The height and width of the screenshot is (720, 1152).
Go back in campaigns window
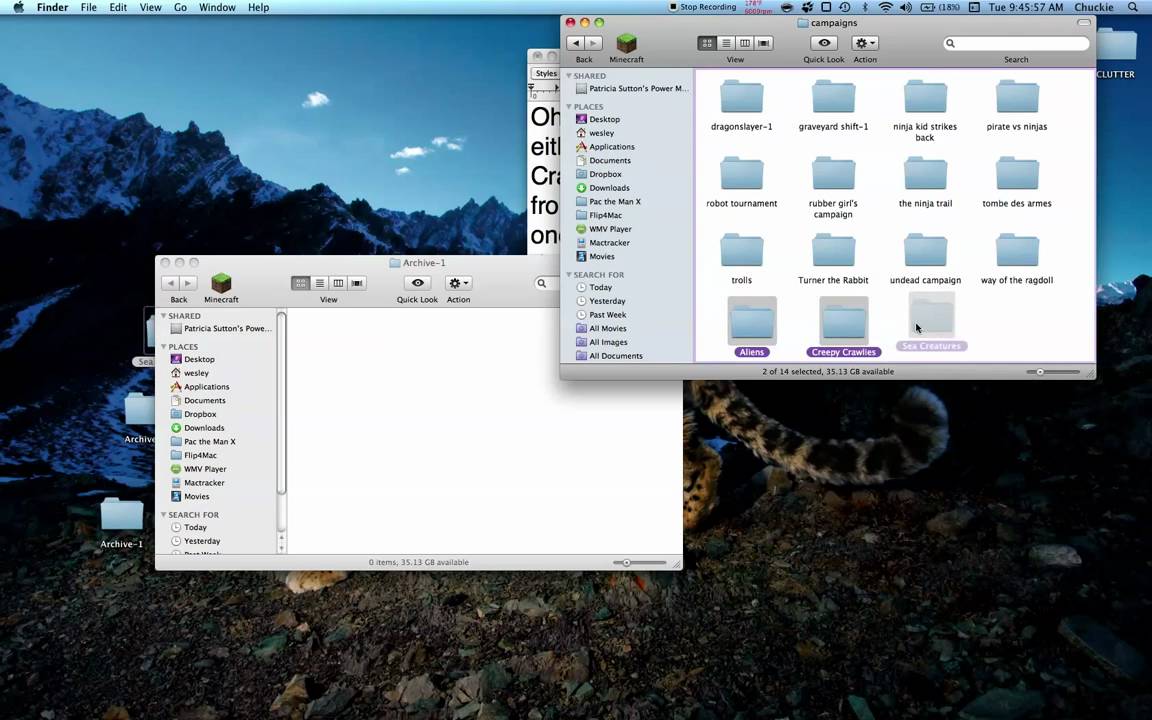click(x=575, y=43)
